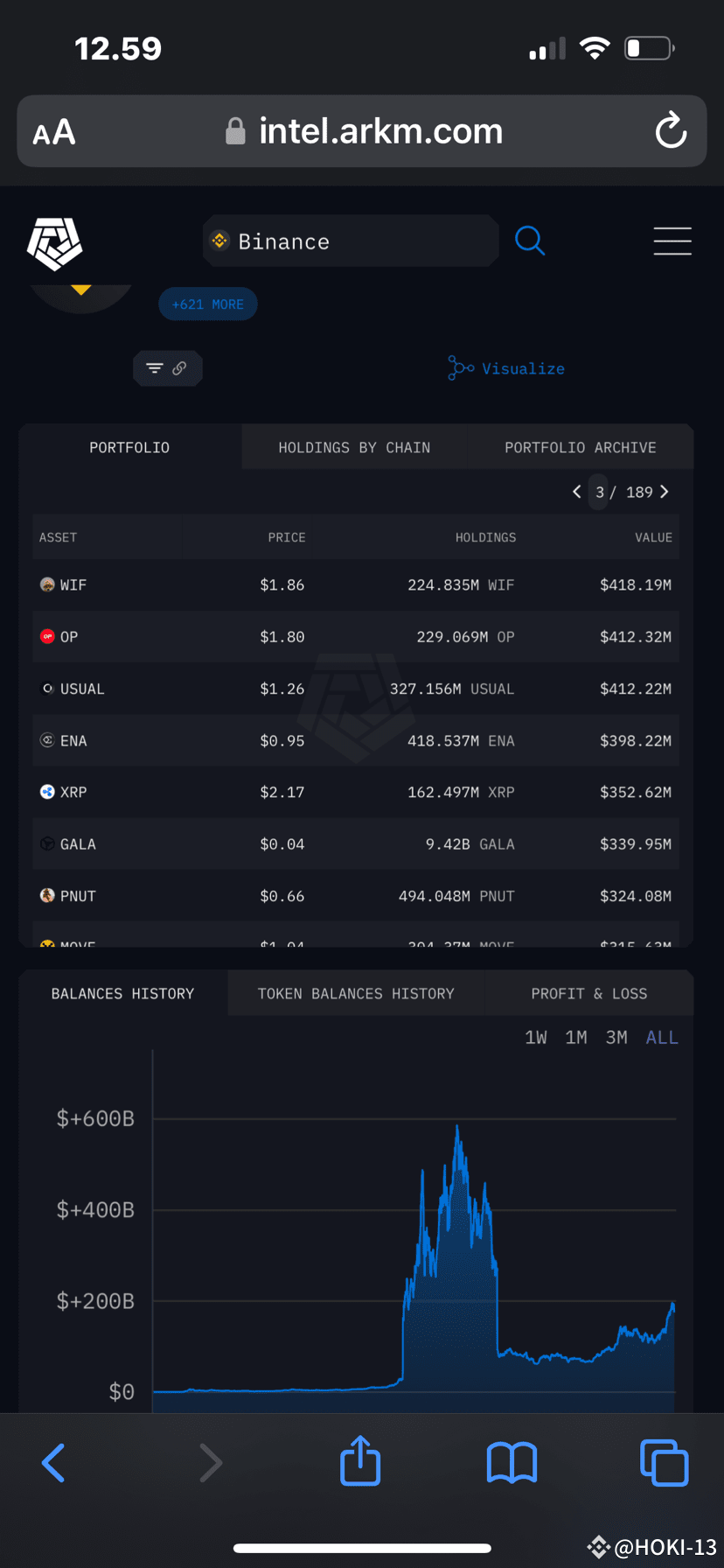Screen dimensions: 724x1568
Task: Open search with the magnifier icon
Action: coord(530,241)
